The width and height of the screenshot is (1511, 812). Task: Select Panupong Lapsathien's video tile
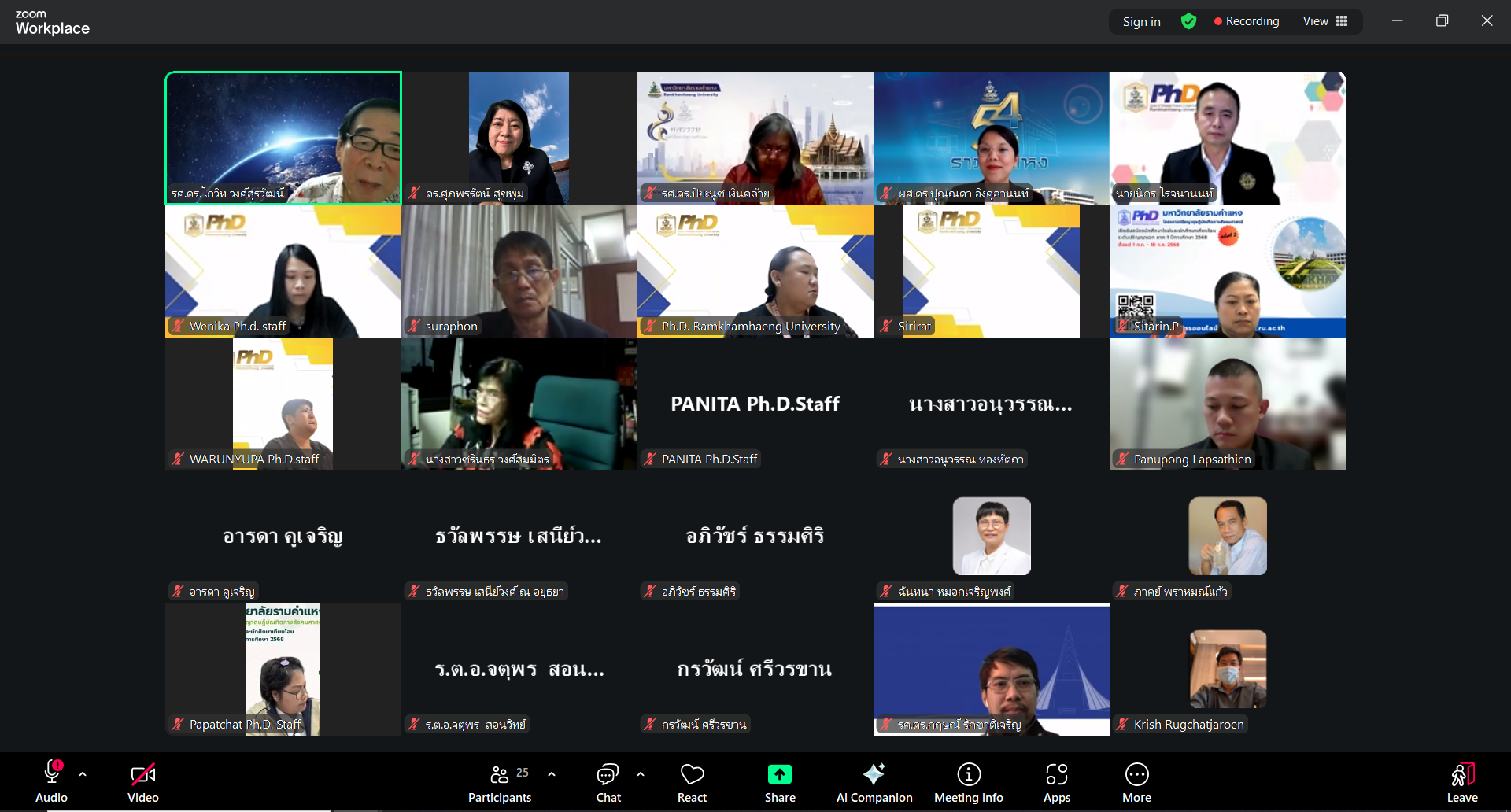(1227, 404)
